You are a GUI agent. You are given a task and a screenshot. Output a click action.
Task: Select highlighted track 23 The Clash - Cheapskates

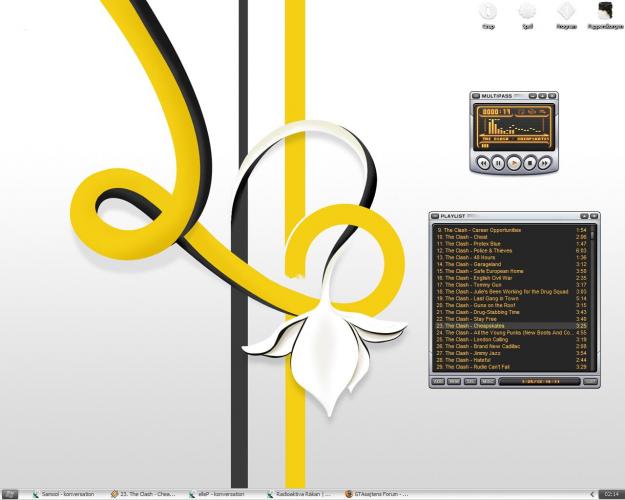[x=512, y=326]
